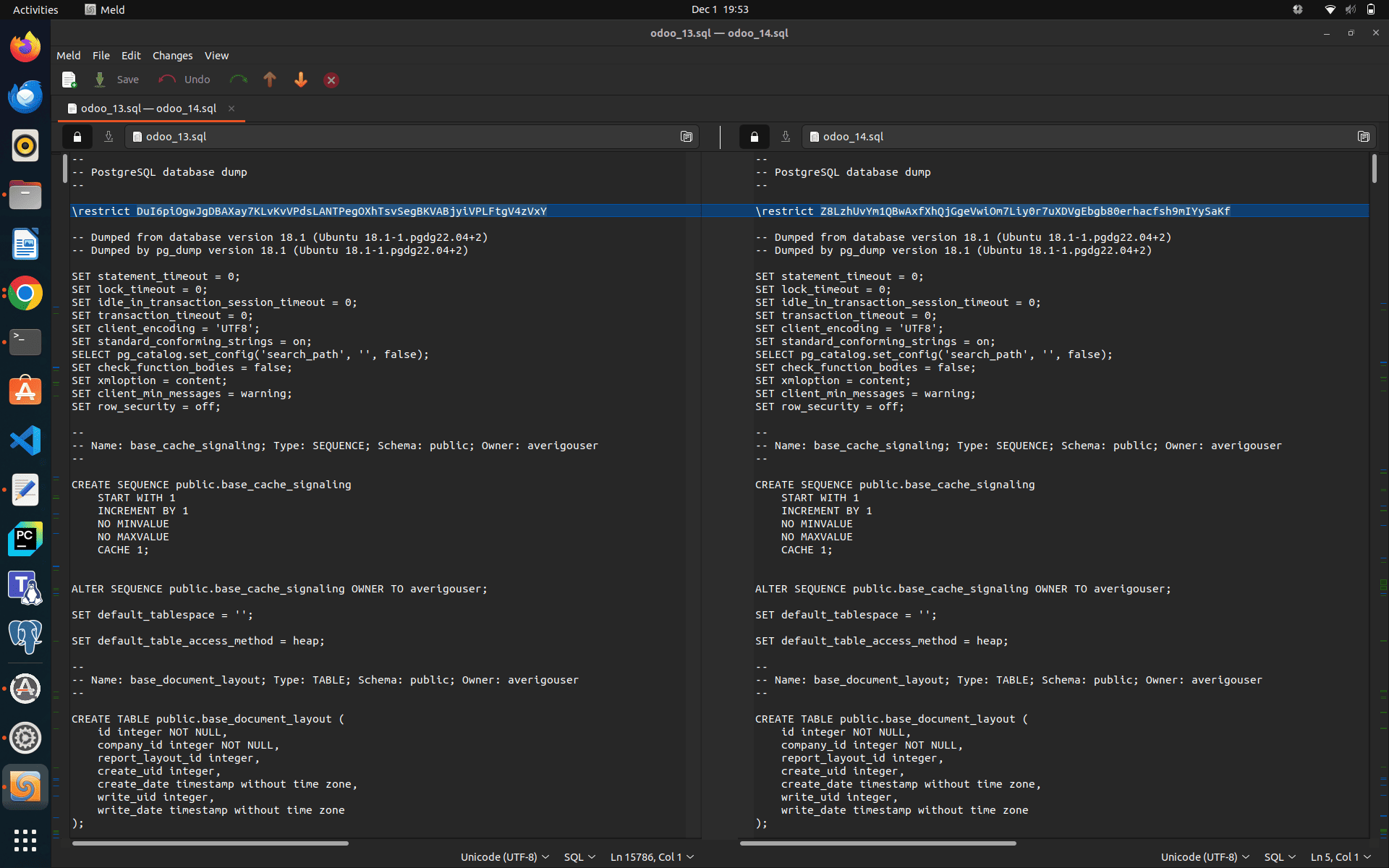
Task: Launch Firefox from the Ubuntu dock
Action: tap(25, 46)
